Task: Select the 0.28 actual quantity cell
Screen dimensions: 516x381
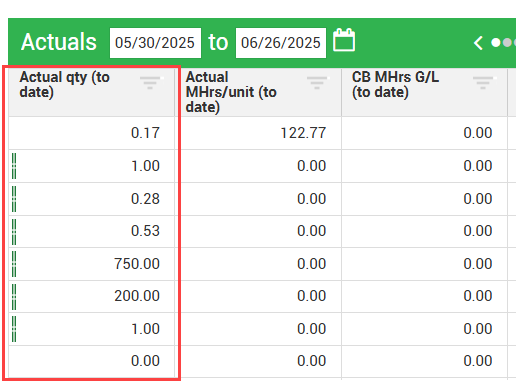Action: tap(92, 199)
